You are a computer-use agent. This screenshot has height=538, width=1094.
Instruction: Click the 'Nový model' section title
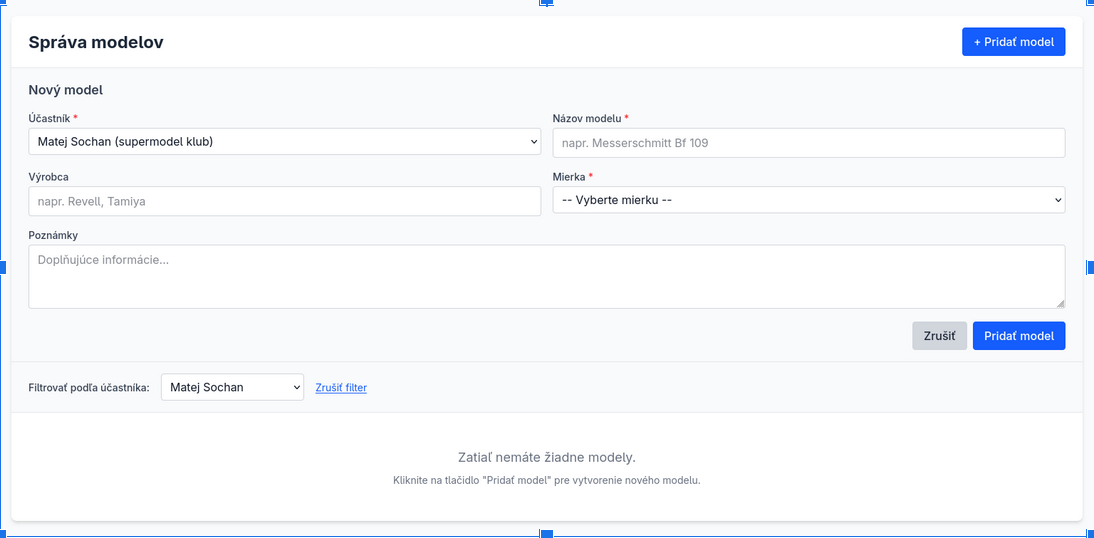[66, 89]
